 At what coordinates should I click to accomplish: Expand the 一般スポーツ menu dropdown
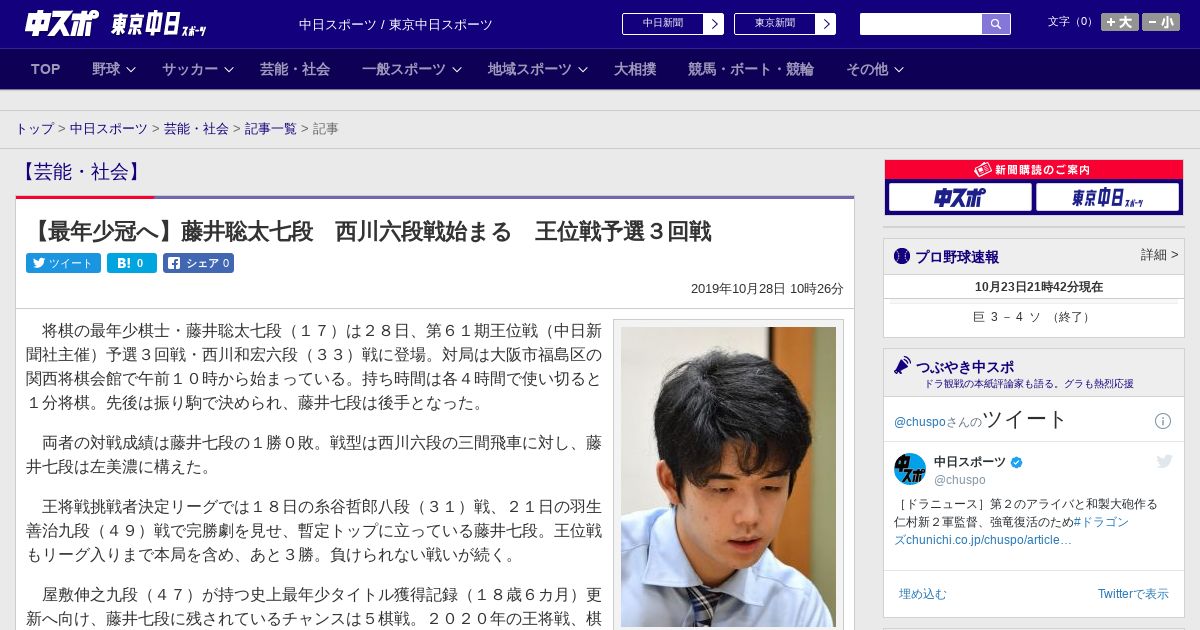coord(411,69)
